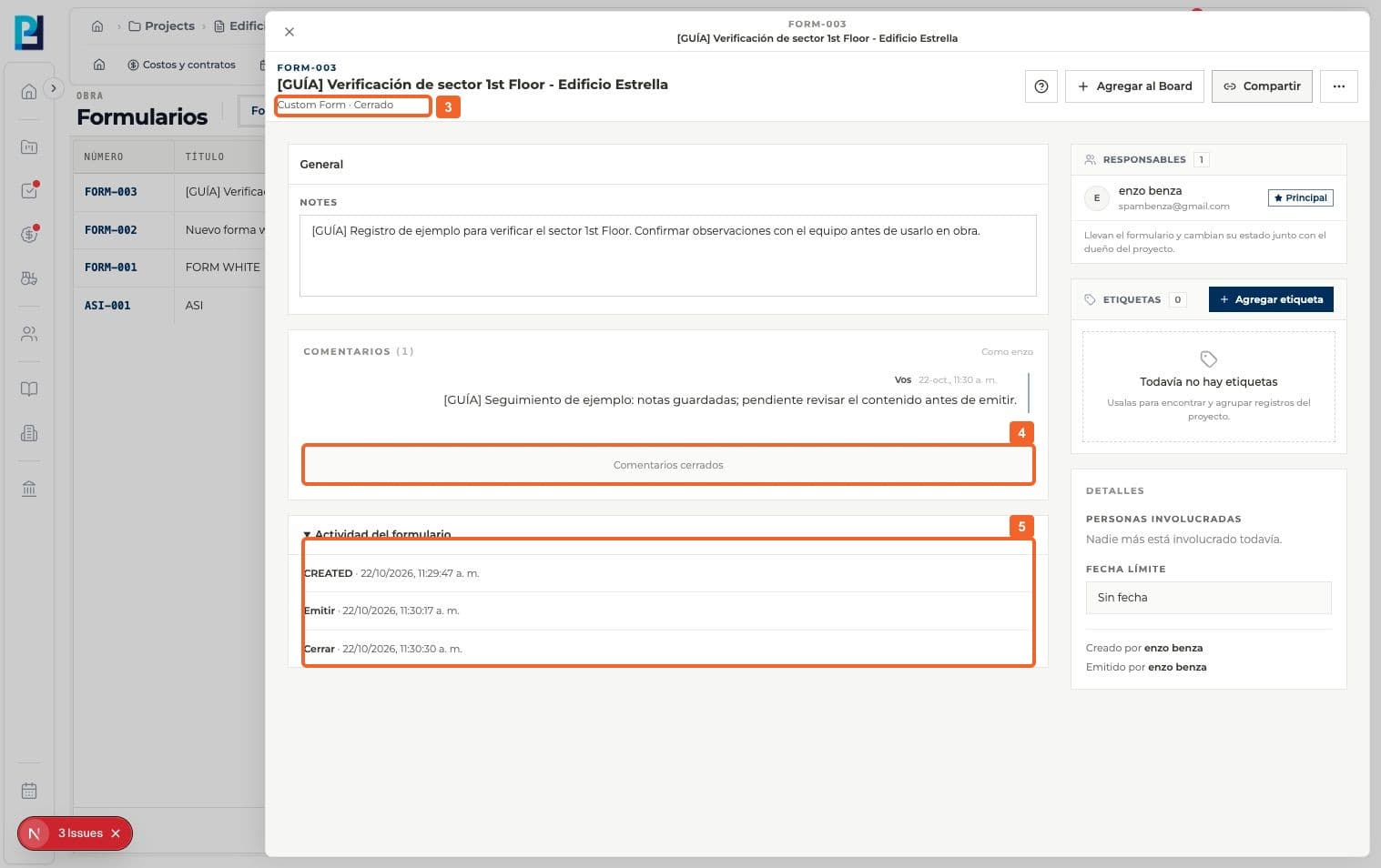Dismiss the 3 Issues badge with X
Image resolution: width=1381 pixels, height=868 pixels.
tap(116, 833)
